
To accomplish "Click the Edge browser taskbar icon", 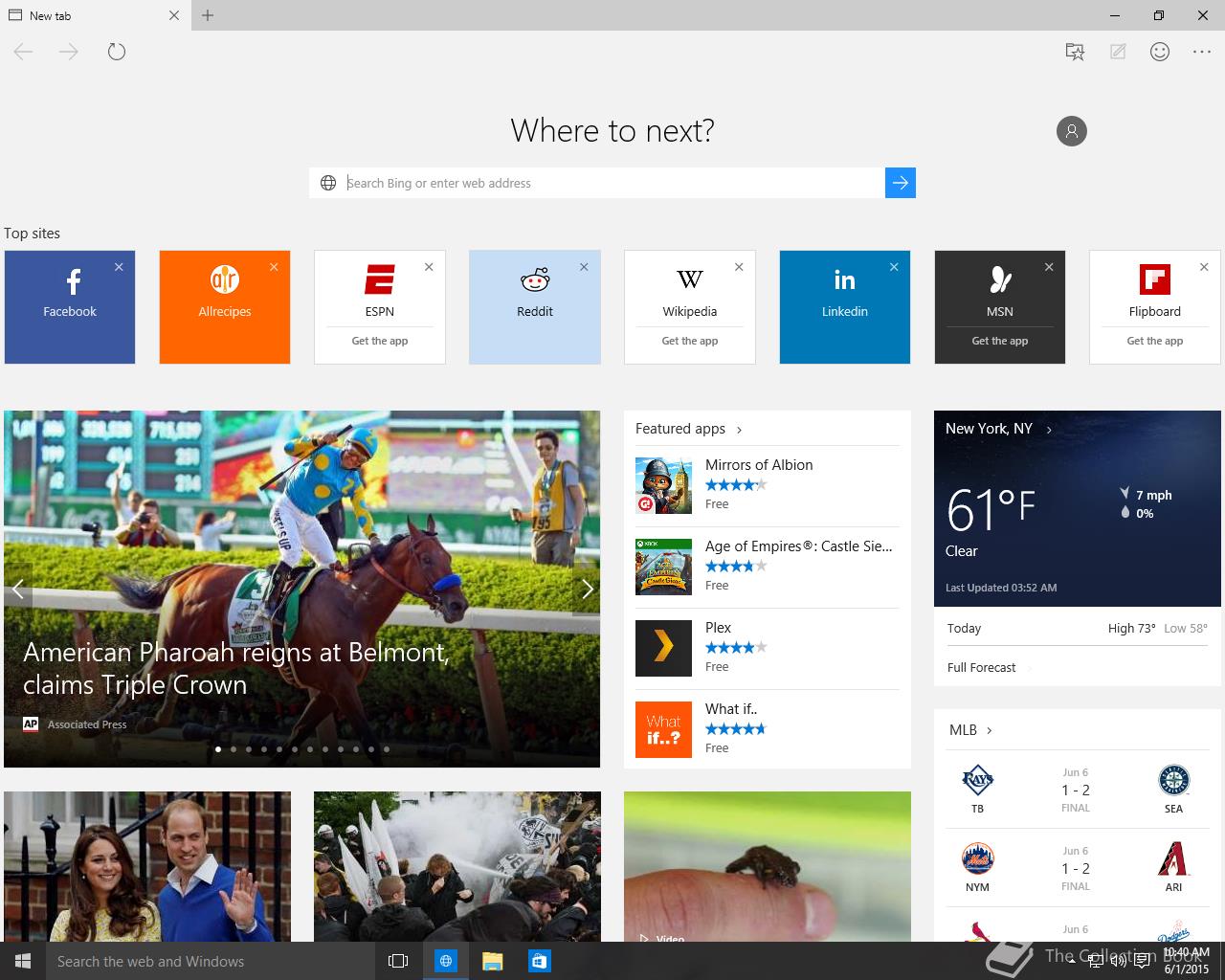I will 446,961.
